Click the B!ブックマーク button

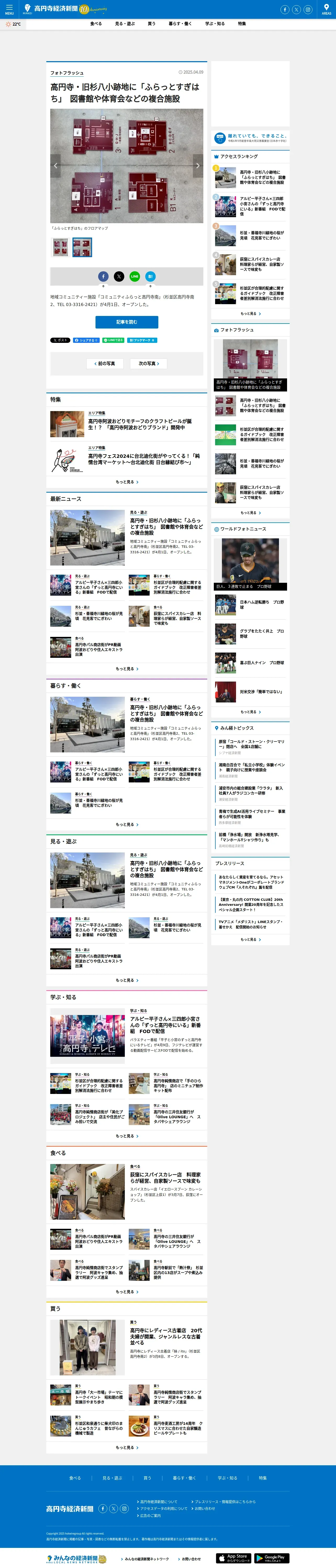point(143,340)
